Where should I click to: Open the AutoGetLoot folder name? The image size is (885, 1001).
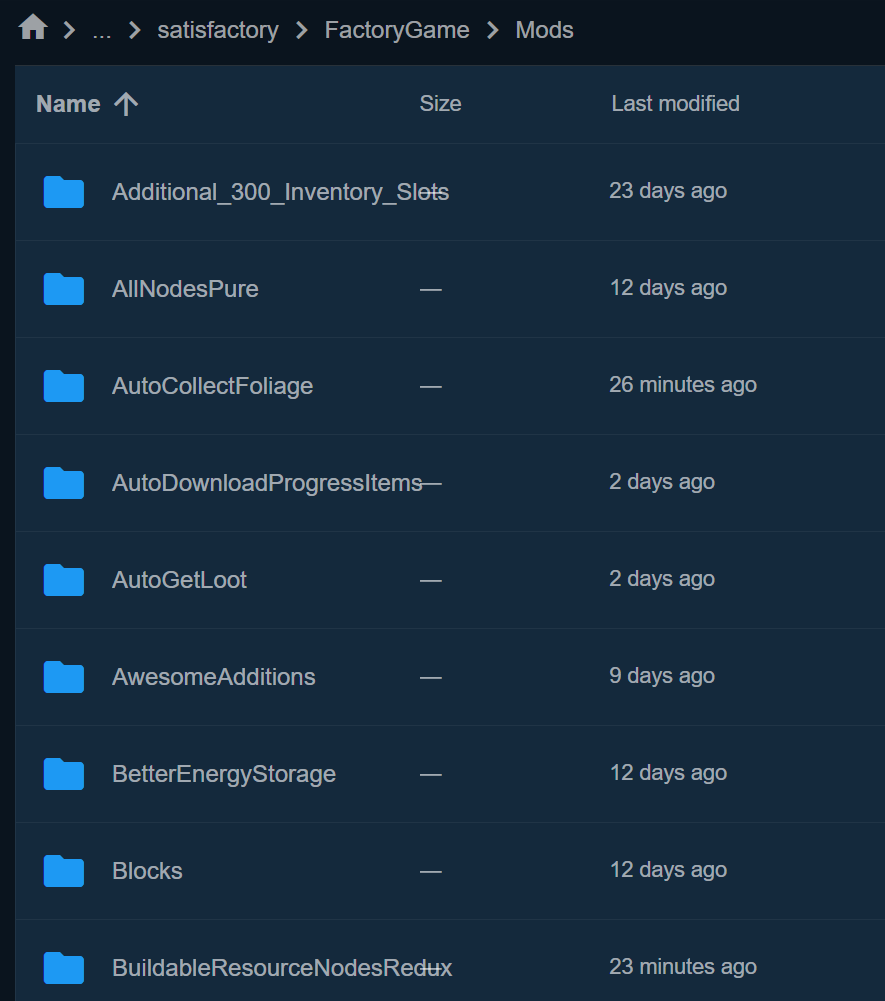coord(179,580)
